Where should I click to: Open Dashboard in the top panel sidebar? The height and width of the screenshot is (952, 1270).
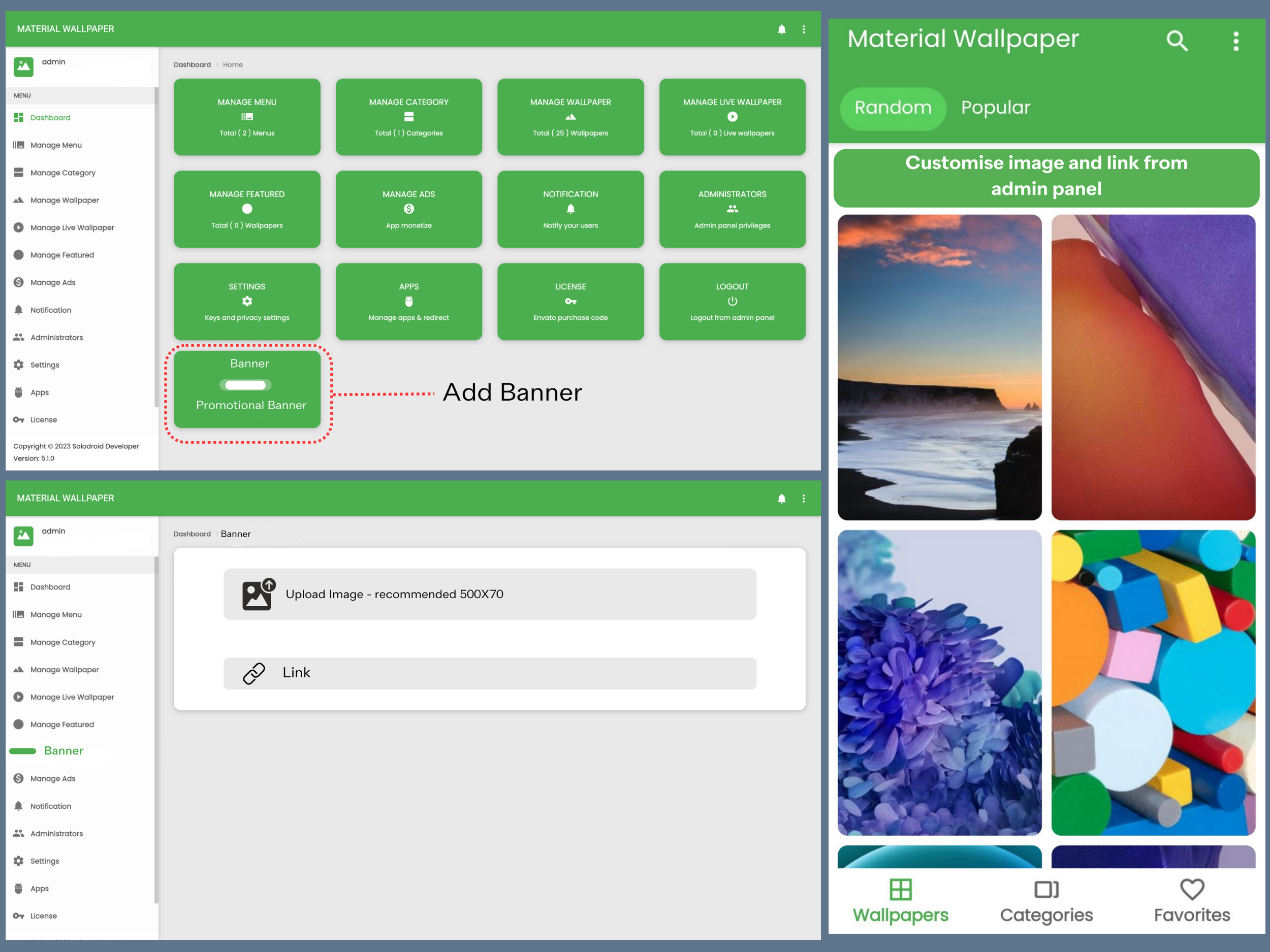[80, 118]
